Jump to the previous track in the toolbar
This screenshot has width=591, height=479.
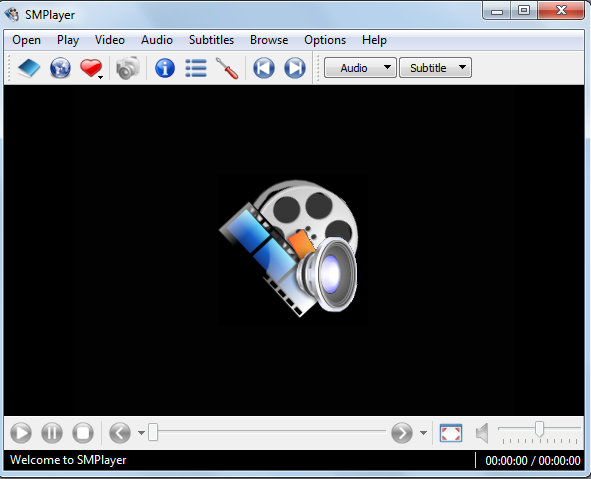(x=264, y=68)
